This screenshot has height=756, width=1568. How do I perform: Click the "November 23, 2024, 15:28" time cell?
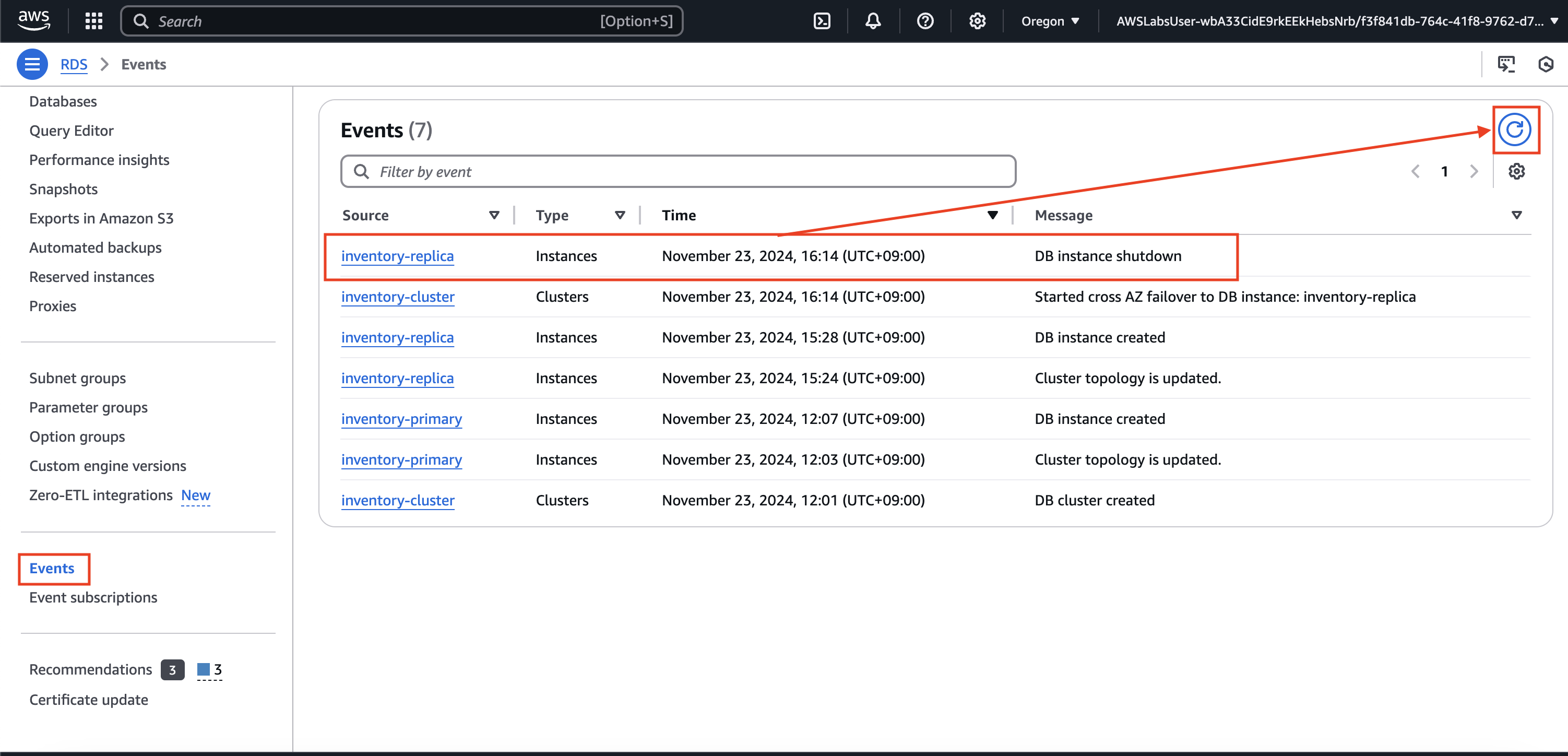coord(793,338)
